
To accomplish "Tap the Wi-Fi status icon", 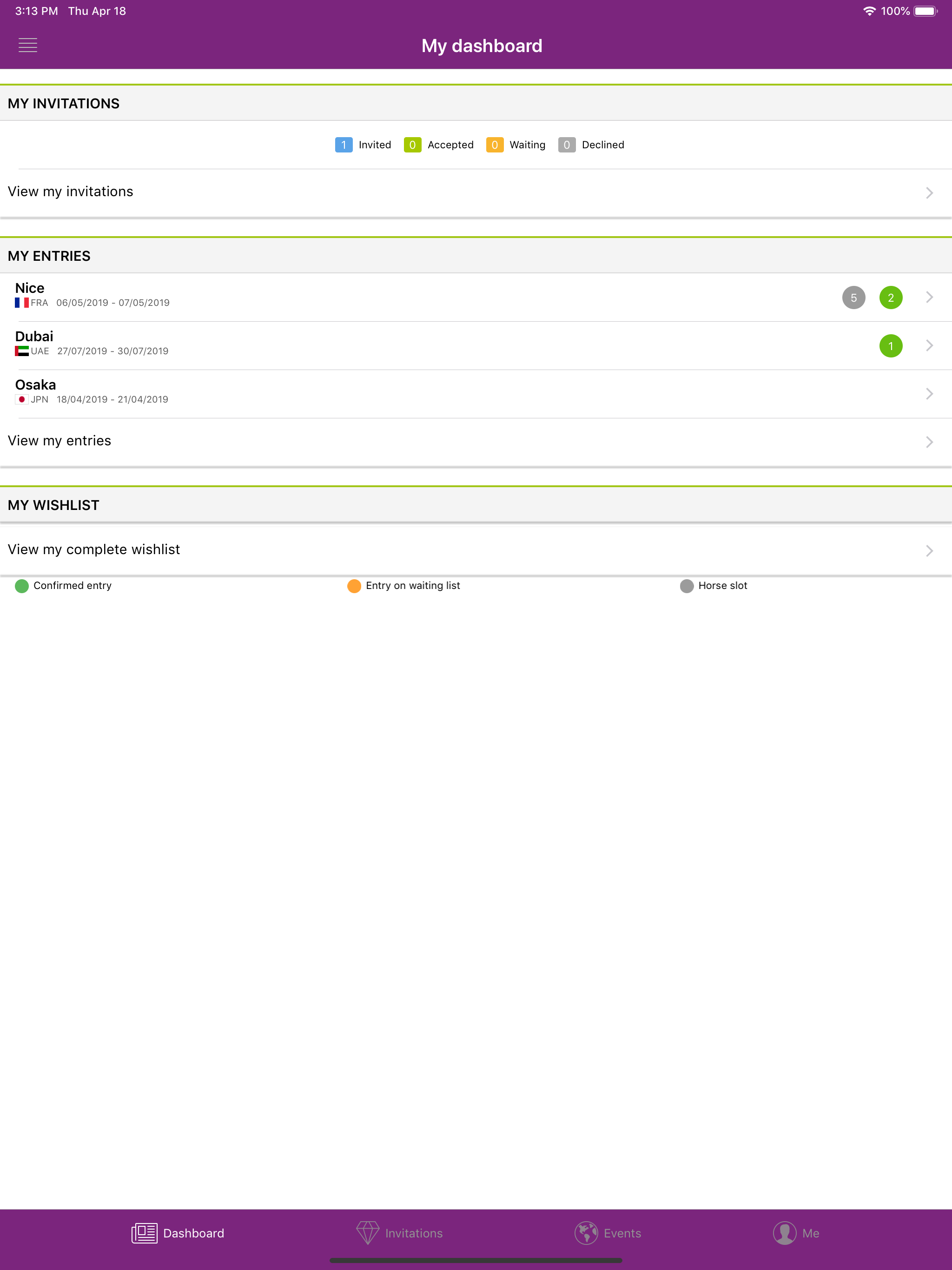I will [869, 11].
